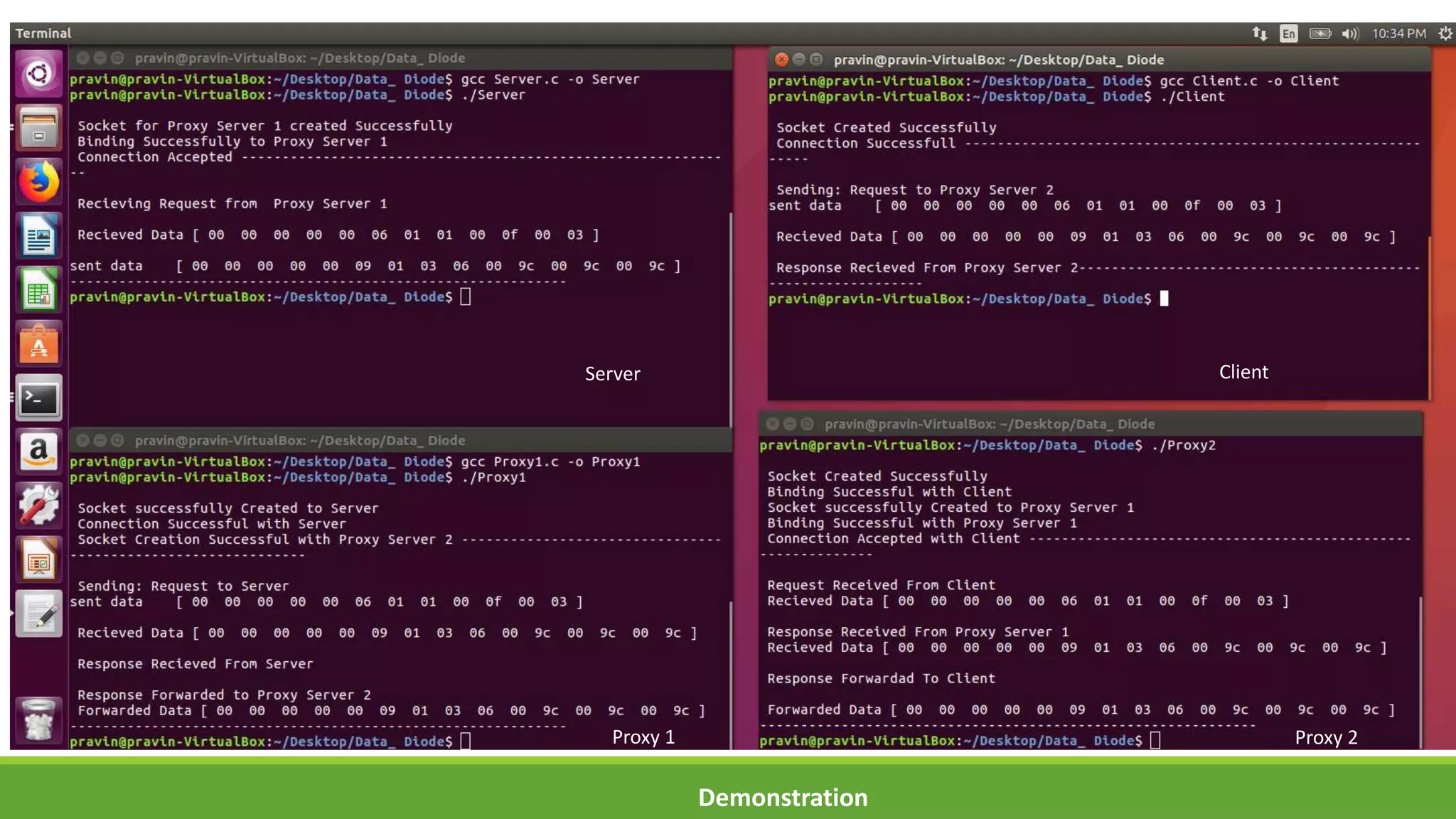The height and width of the screenshot is (819, 1456).
Task: Click the Server terminal scrollbar
Action: click(x=730, y=320)
